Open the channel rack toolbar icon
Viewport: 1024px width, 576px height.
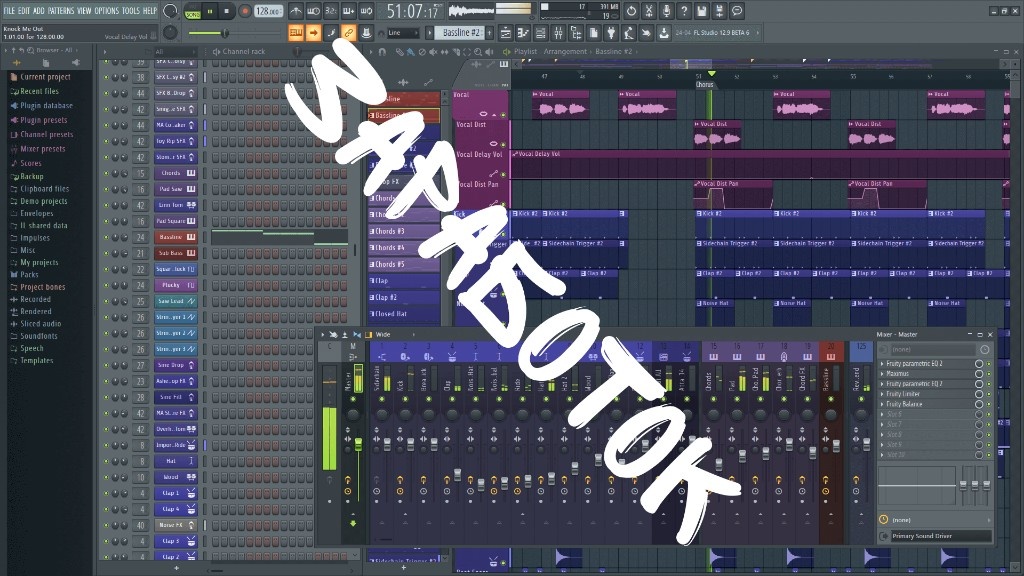541,33
